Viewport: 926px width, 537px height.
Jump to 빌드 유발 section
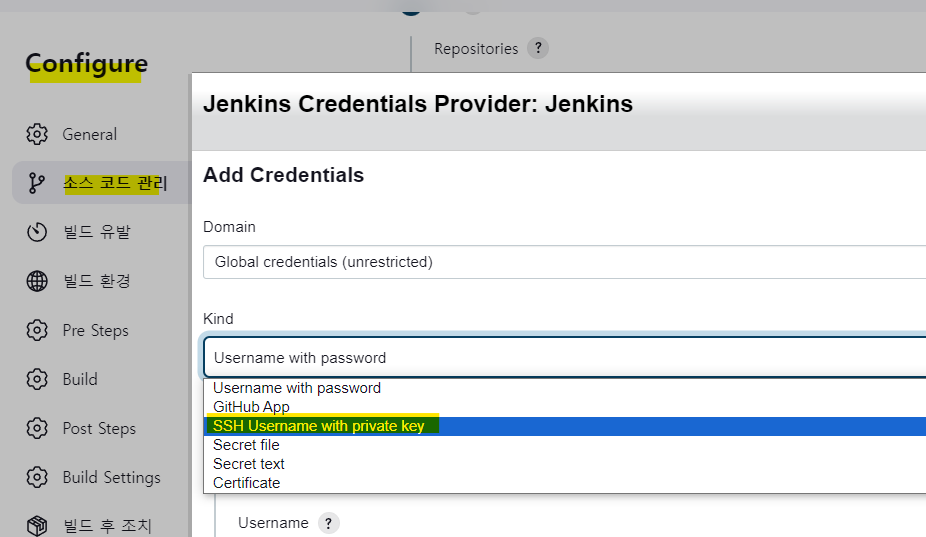click(97, 232)
